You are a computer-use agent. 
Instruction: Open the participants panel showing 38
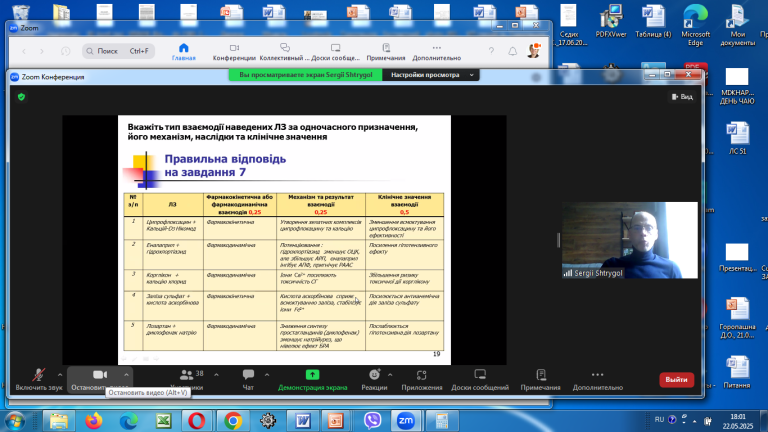click(x=187, y=380)
